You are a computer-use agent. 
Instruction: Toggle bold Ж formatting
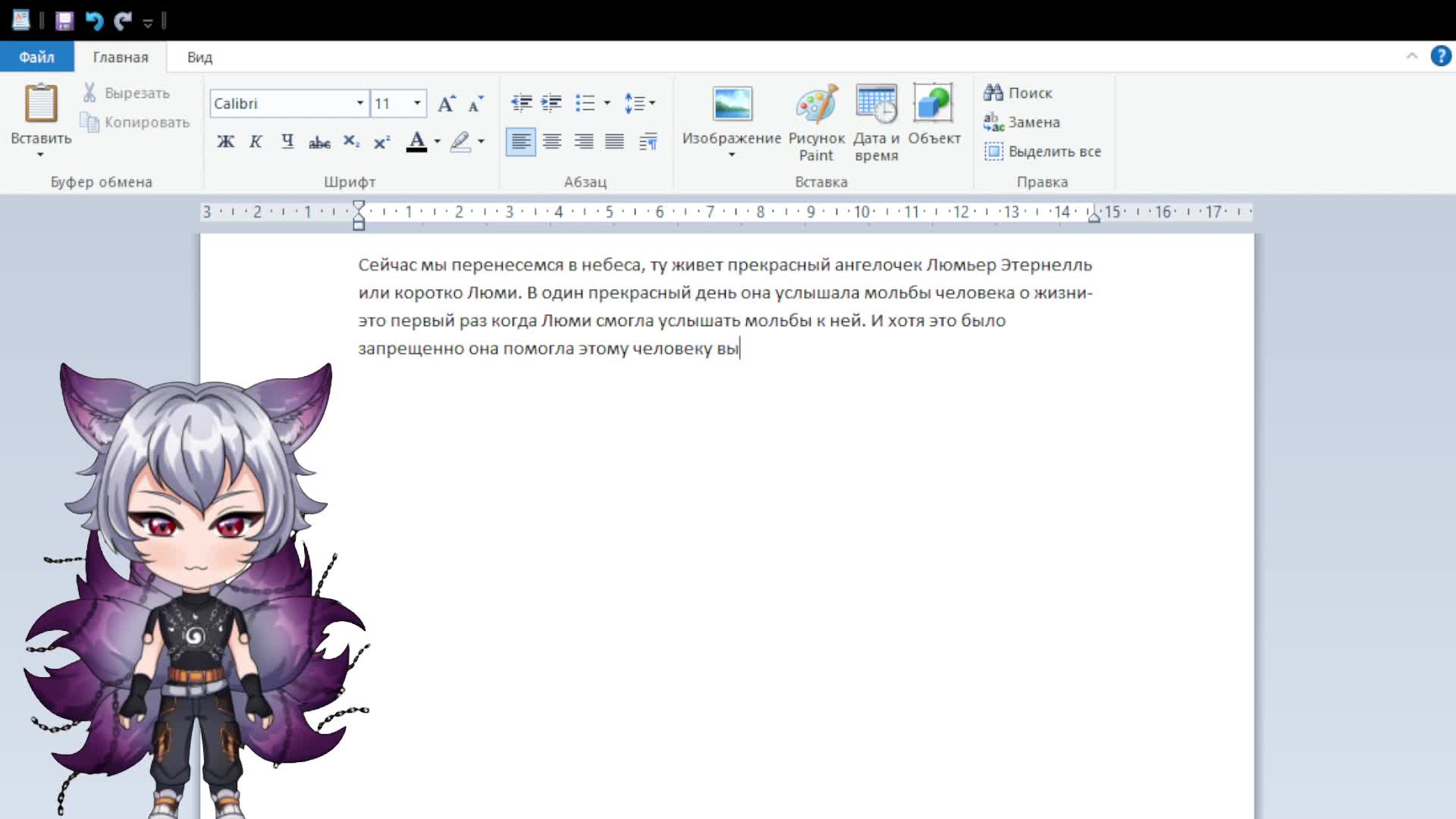[225, 142]
